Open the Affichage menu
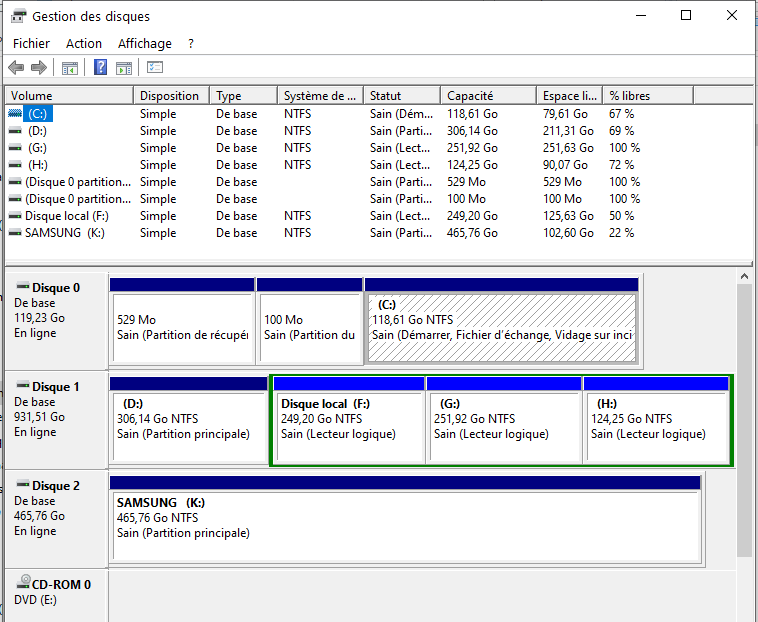Image resolution: width=758 pixels, height=622 pixels. coord(145,43)
